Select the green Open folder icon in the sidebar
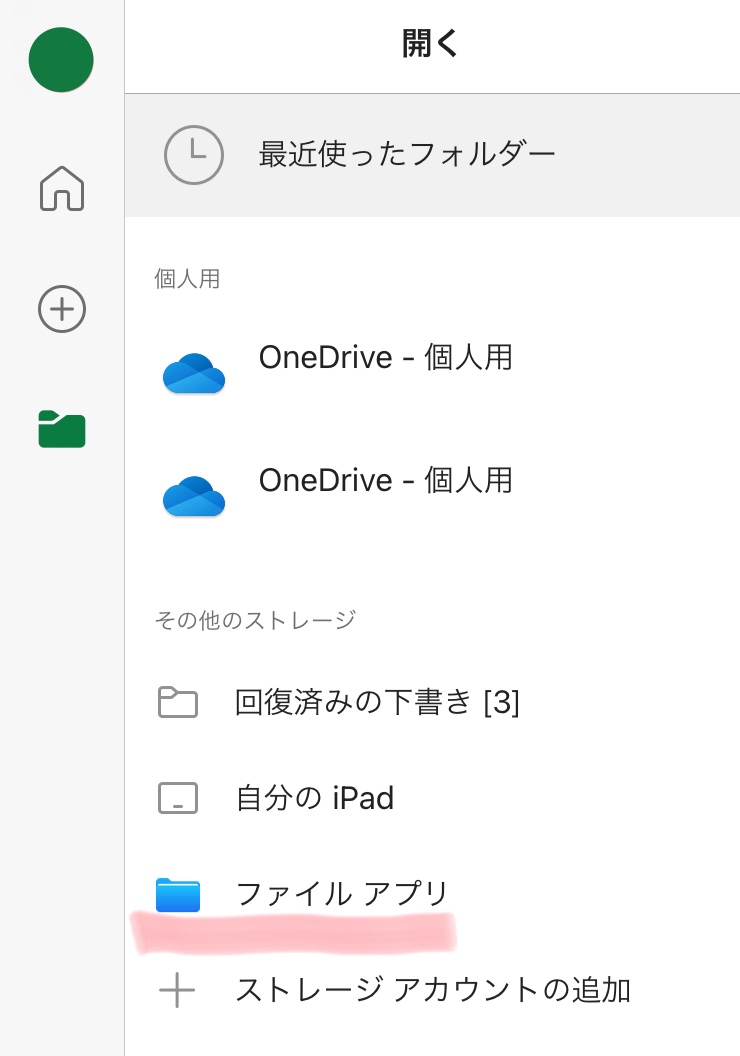 pyautogui.click(x=62, y=429)
